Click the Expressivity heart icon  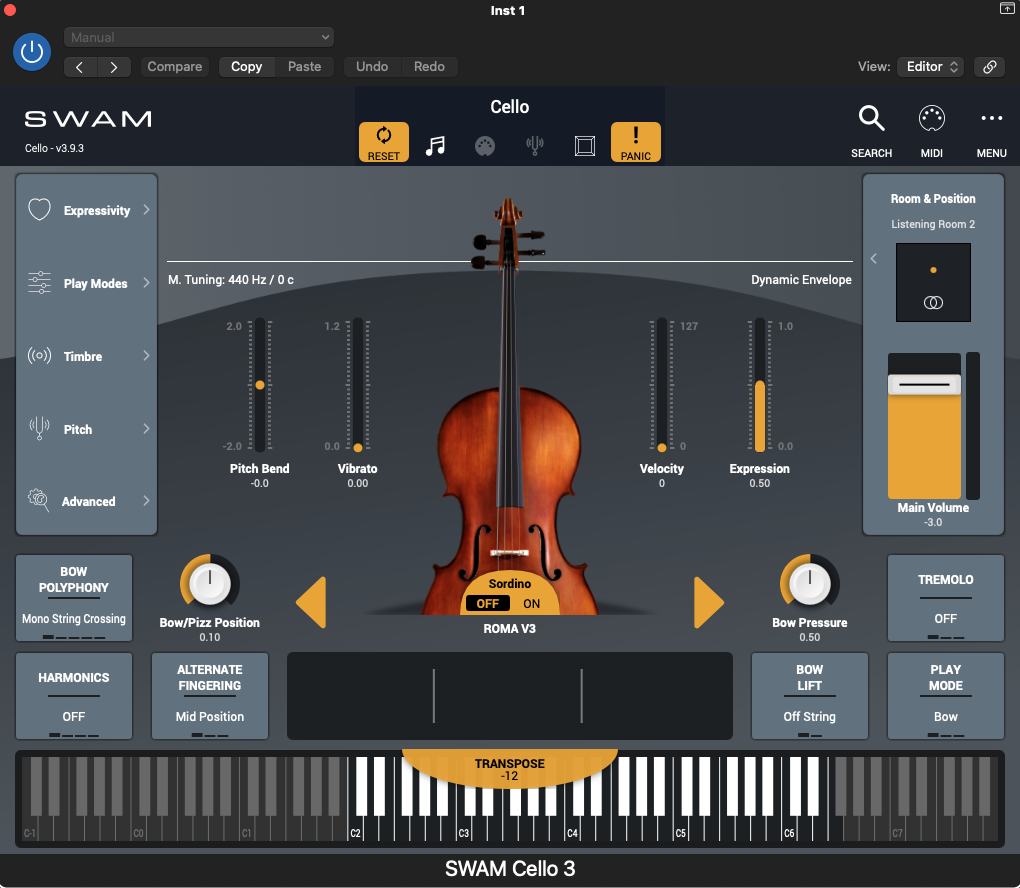pos(39,209)
